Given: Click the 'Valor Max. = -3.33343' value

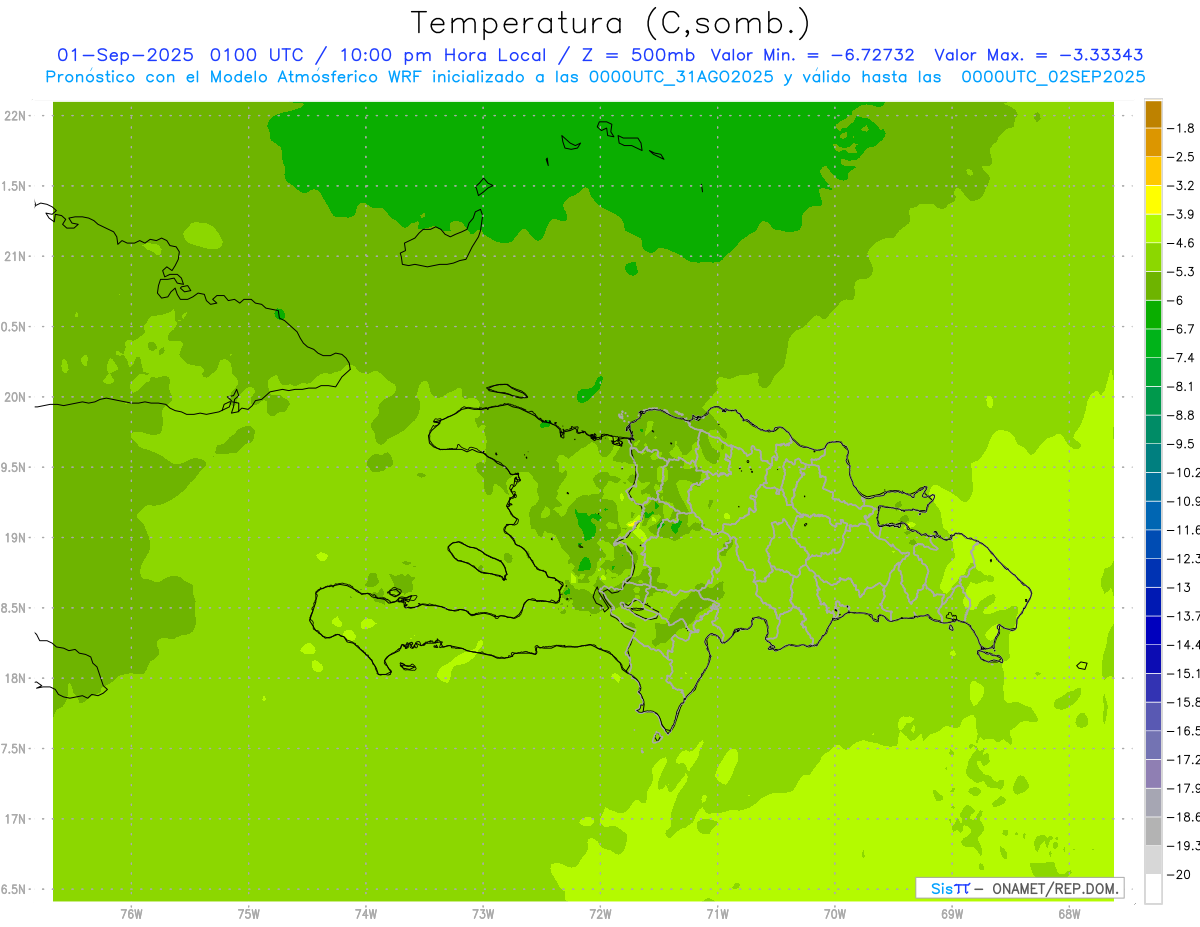Looking at the screenshot, I should point(1038,55).
